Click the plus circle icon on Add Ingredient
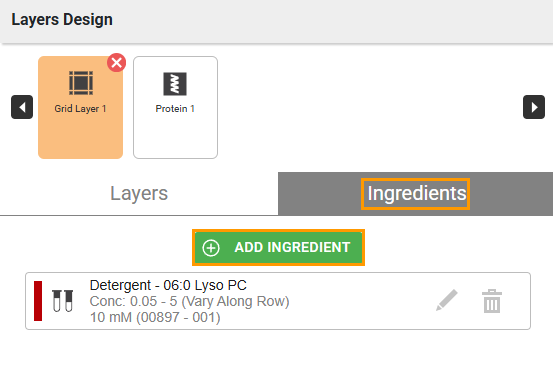Viewport: 553px width, 379px height. 211,248
